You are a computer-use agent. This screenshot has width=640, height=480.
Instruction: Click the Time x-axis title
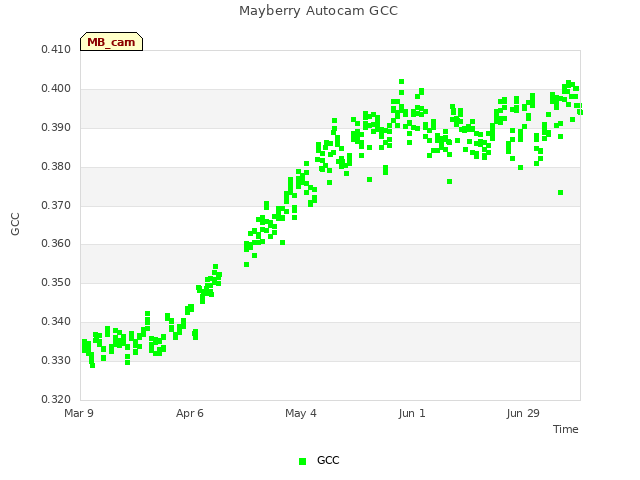tap(566, 429)
